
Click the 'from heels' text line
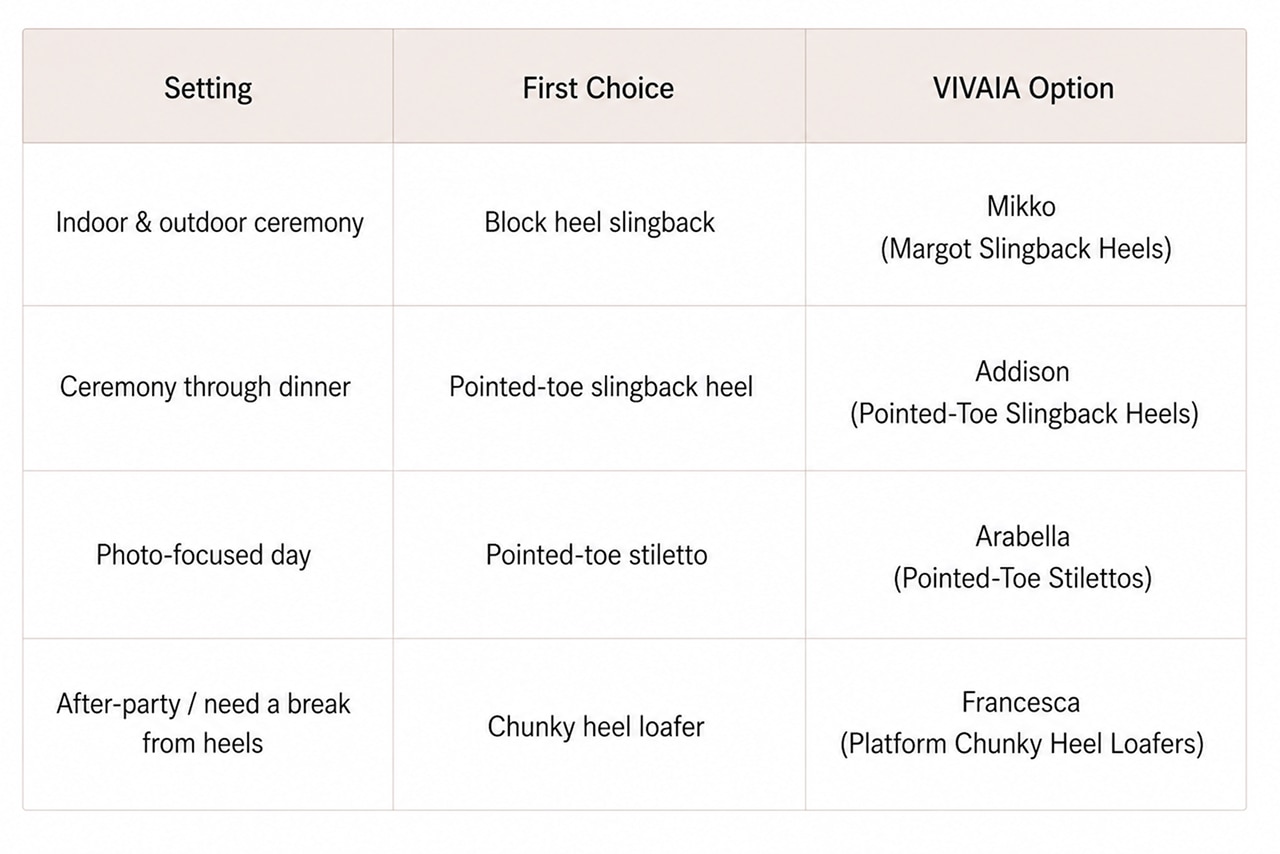202,744
